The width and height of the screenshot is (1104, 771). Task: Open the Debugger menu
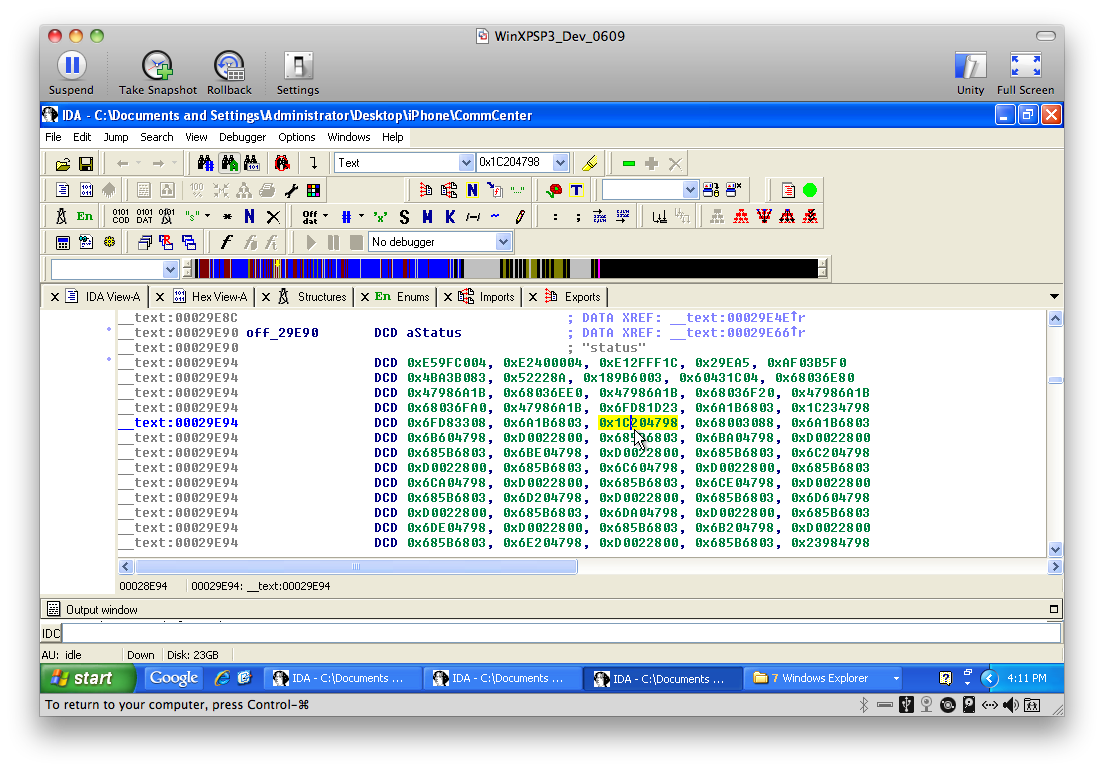[242, 137]
